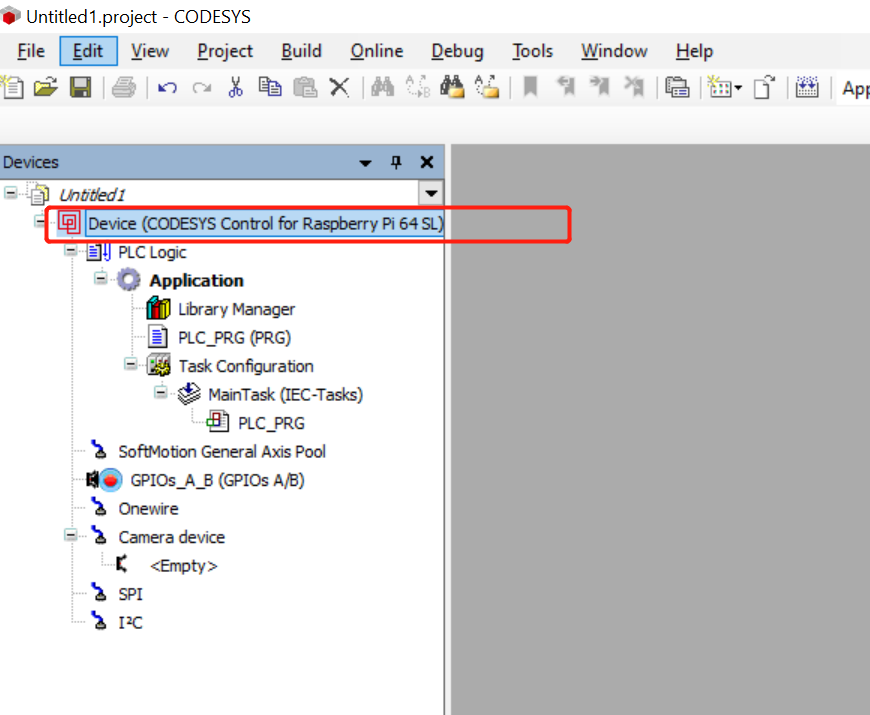Click the MainTask stacked layers icon
This screenshot has height=715, width=870.
pos(189,393)
